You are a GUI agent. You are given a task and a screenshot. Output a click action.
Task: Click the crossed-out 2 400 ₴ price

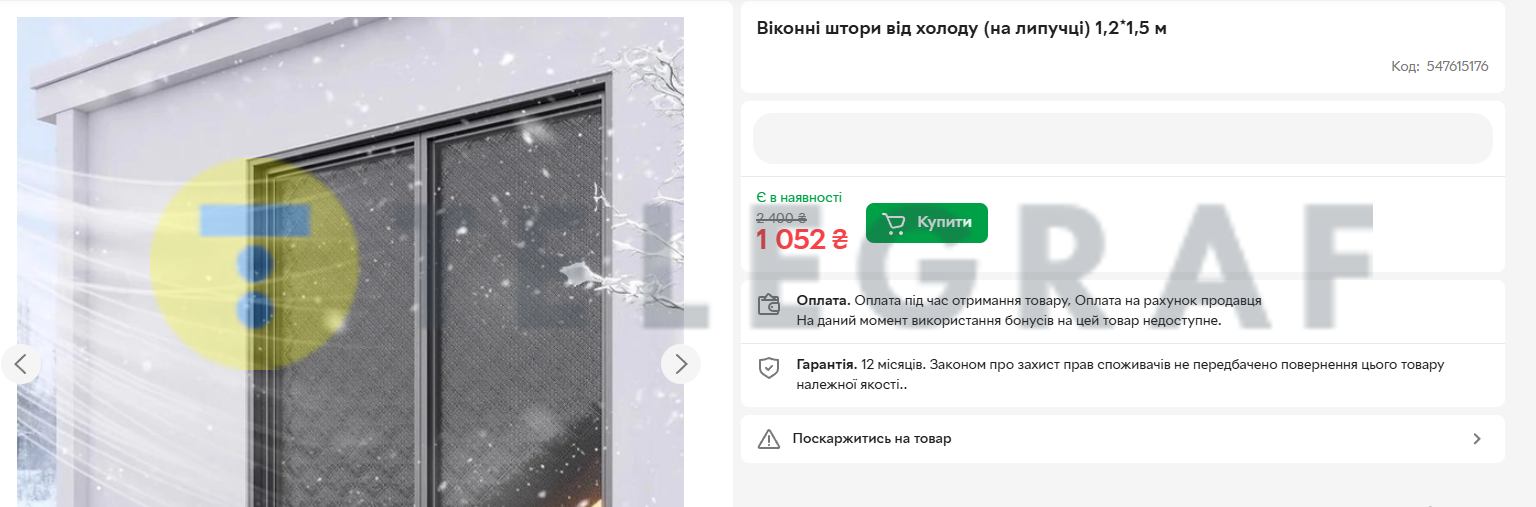coord(781,217)
